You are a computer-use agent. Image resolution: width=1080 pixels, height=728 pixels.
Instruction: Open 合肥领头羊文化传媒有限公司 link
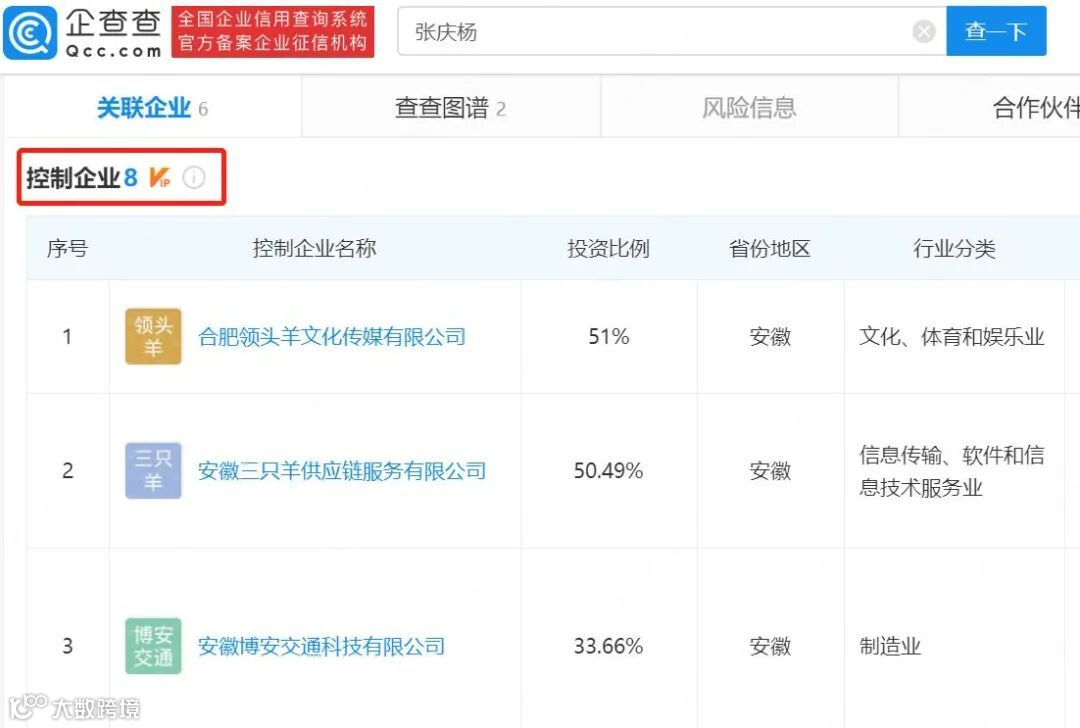click(332, 337)
